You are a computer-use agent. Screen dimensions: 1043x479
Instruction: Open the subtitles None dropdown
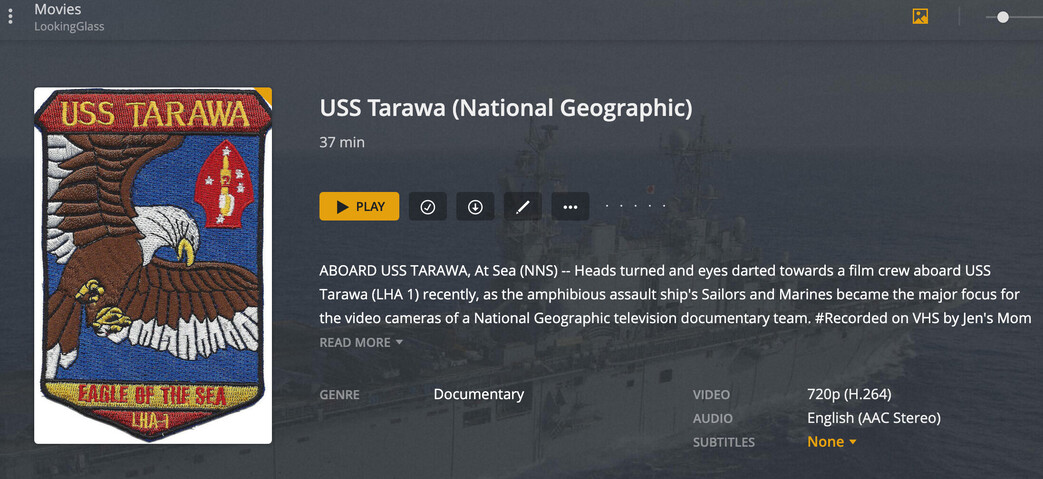831,442
